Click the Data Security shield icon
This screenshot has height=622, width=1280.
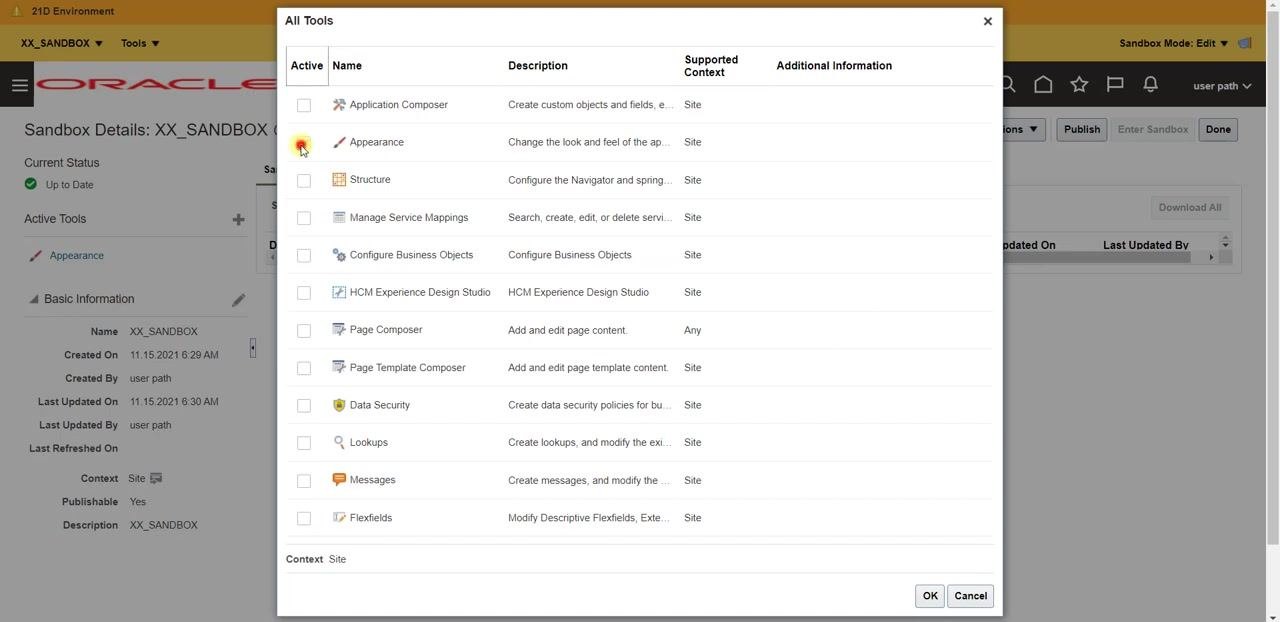[x=339, y=405]
